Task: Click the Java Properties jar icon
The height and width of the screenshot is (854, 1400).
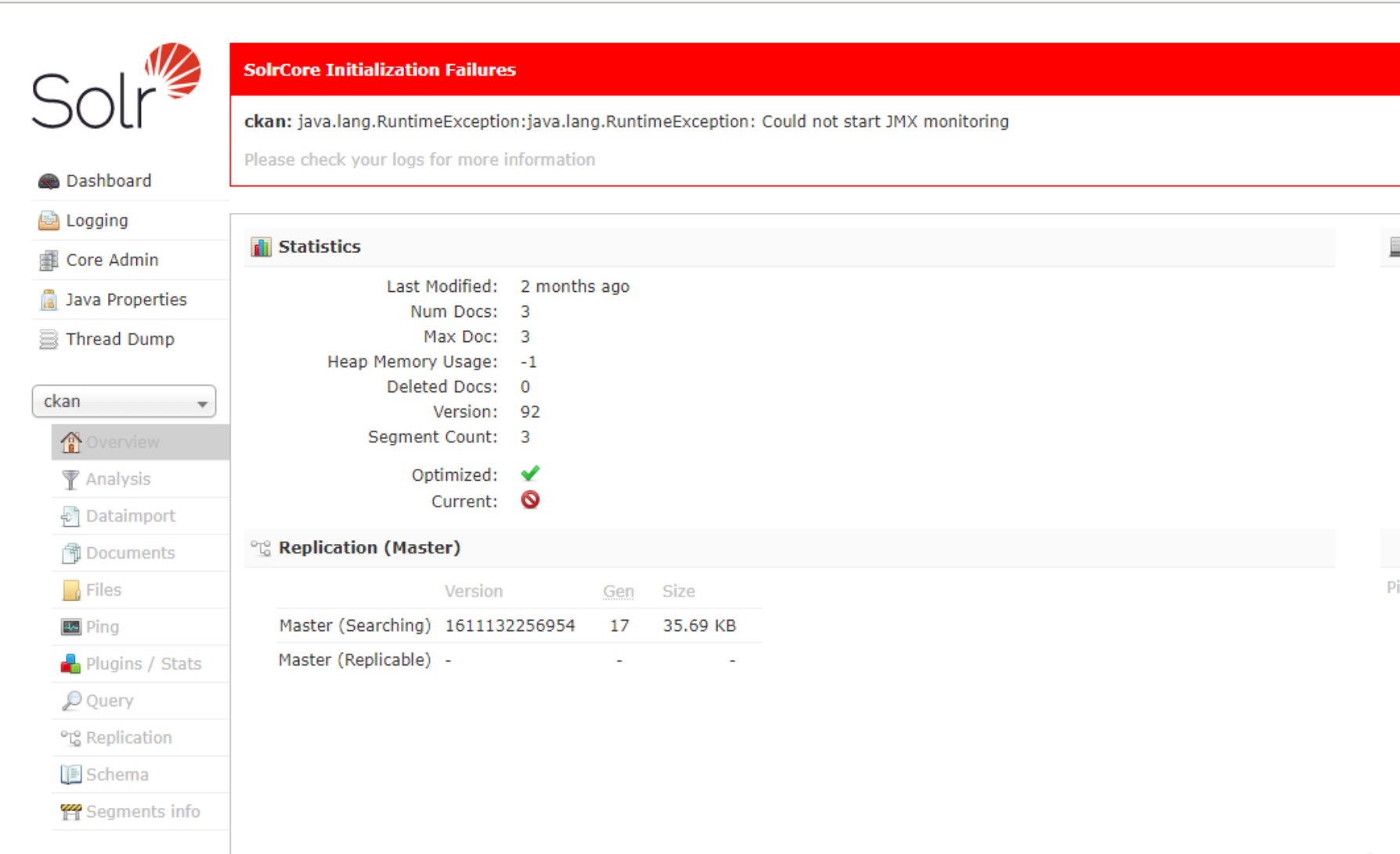Action: click(x=49, y=300)
